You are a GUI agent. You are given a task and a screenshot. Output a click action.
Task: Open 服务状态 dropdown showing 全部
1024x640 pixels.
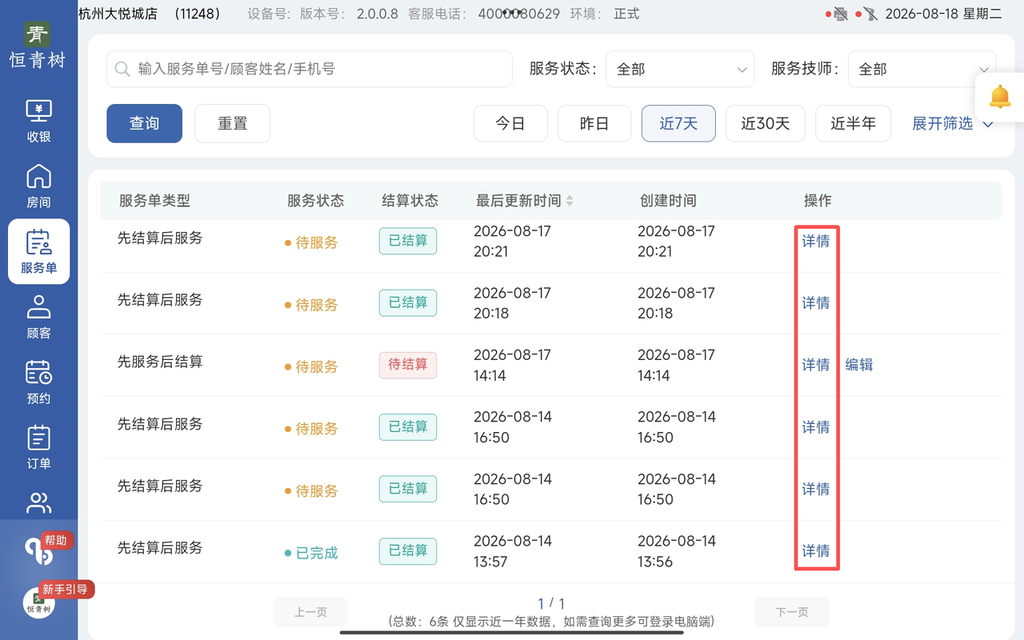(x=680, y=69)
